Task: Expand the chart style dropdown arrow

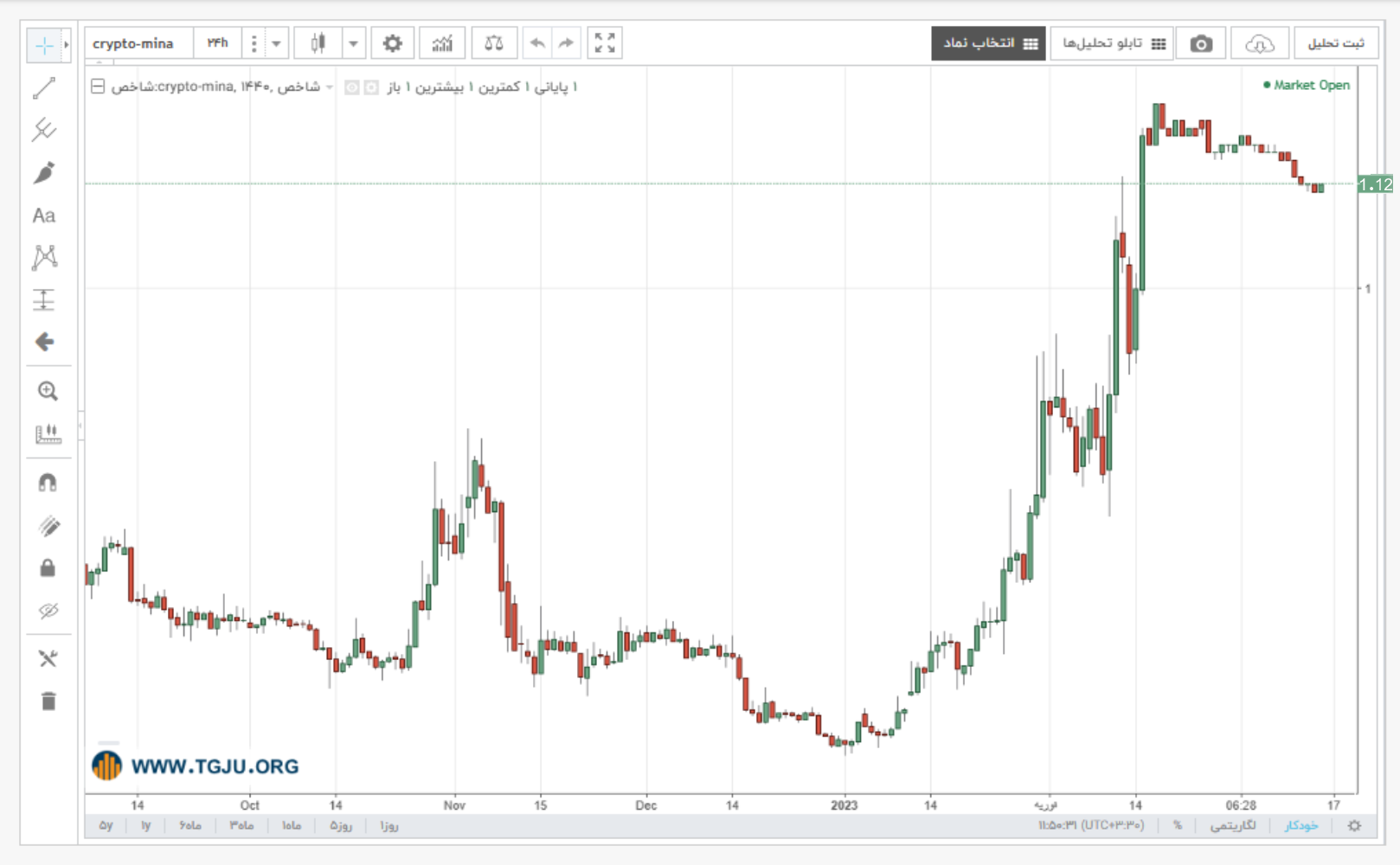Action: point(353,43)
